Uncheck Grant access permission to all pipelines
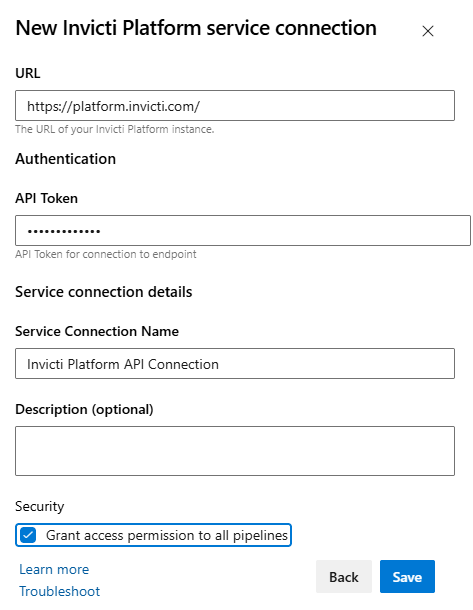The width and height of the screenshot is (473, 610). point(28,535)
